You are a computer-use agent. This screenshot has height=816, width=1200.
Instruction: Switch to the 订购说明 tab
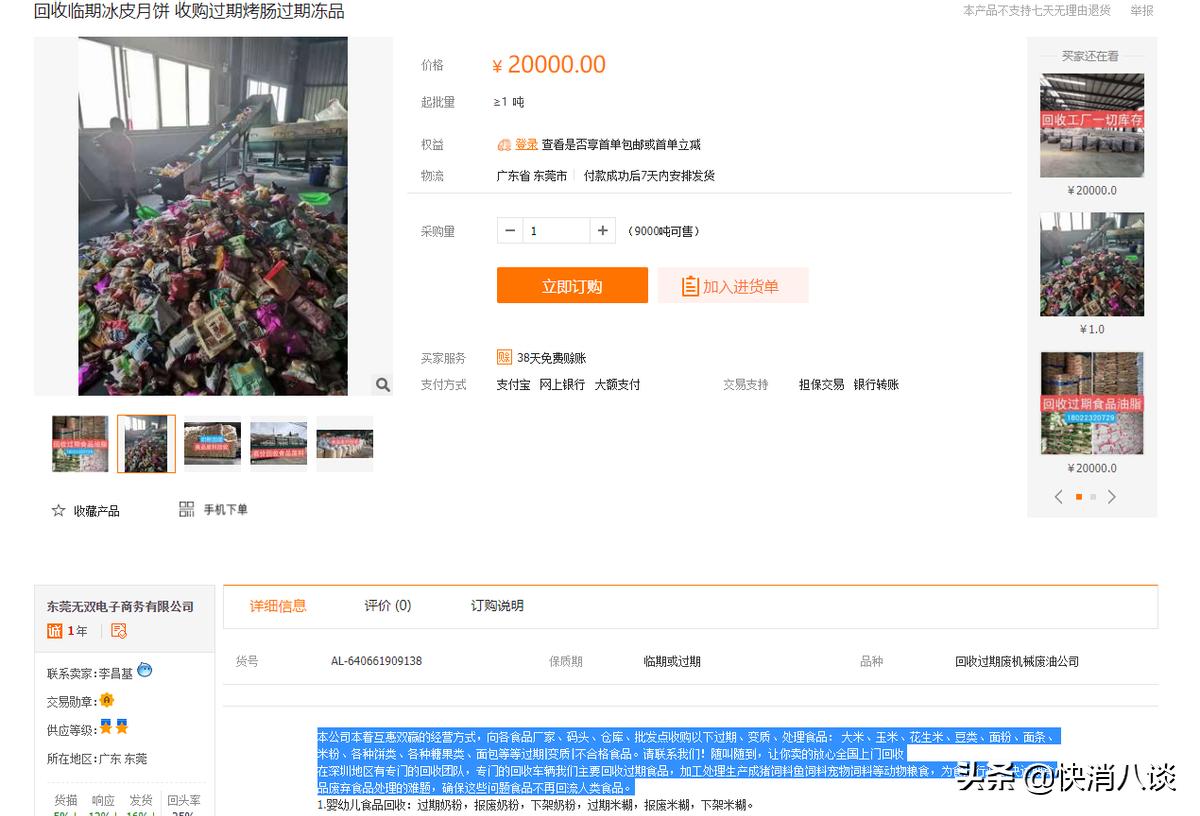(497, 606)
